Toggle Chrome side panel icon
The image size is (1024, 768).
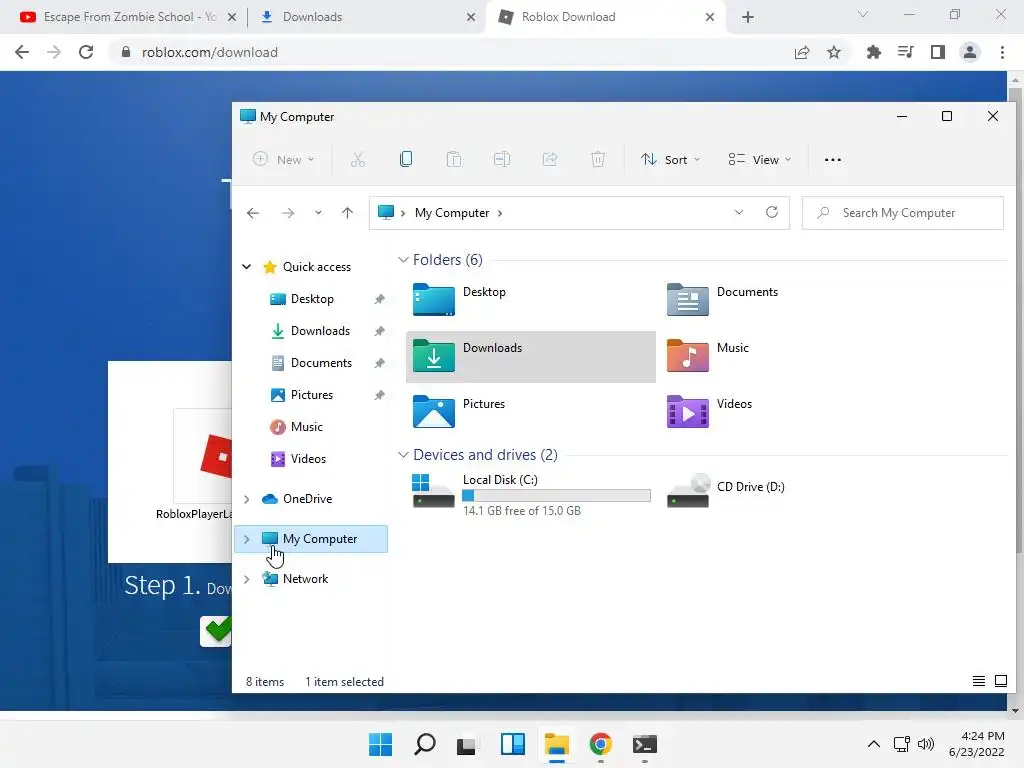(x=938, y=52)
